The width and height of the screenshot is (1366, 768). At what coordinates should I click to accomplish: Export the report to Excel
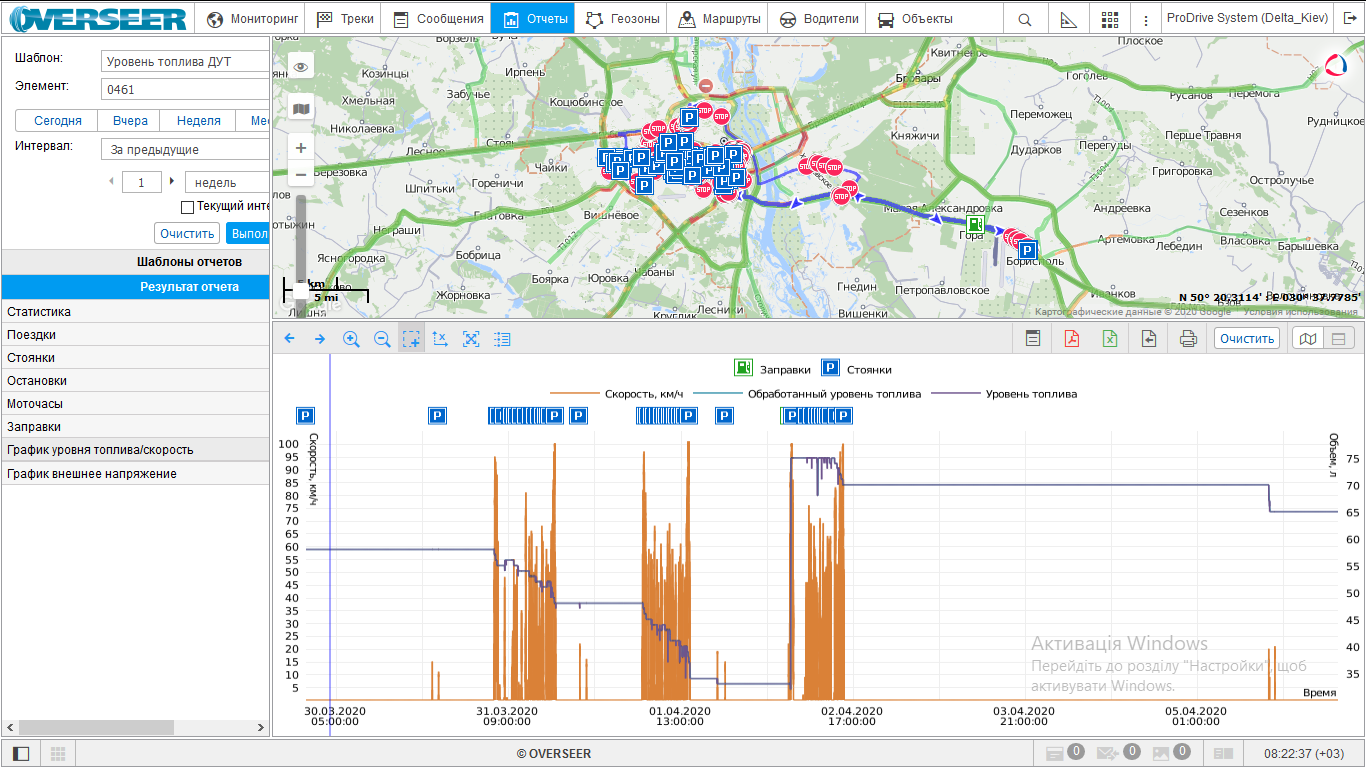pyautogui.click(x=1110, y=339)
